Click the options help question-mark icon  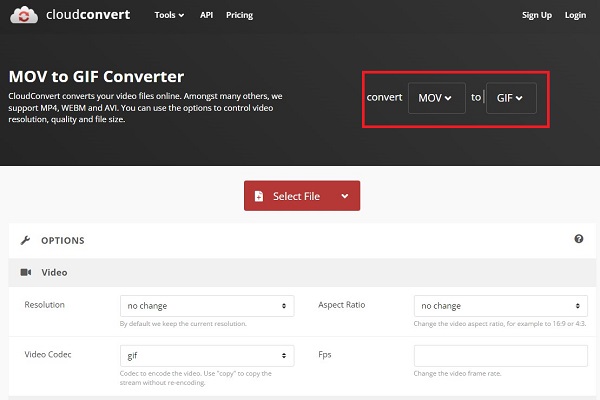(x=579, y=239)
